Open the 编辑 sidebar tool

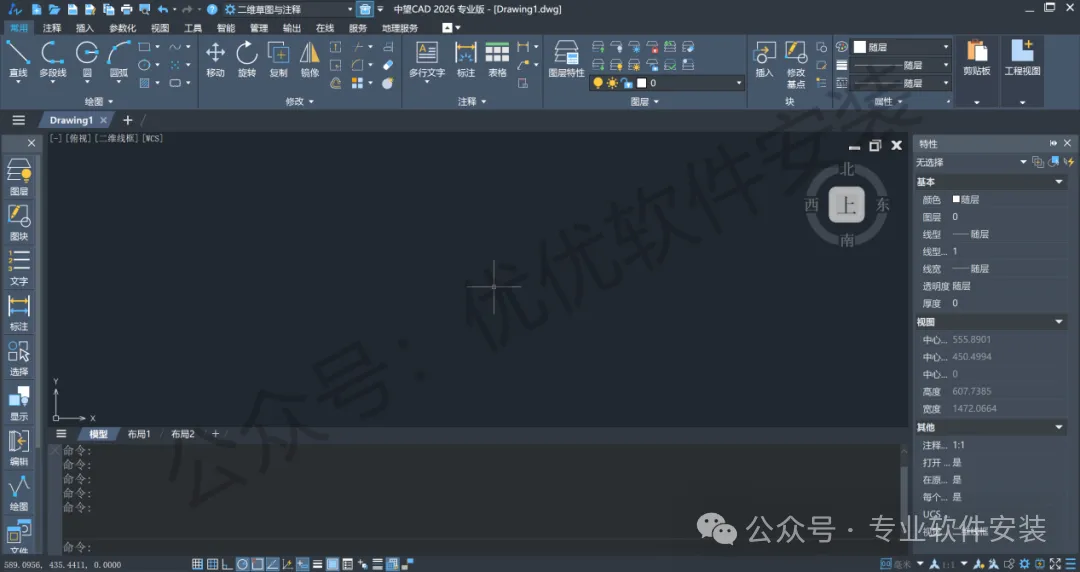(x=19, y=449)
